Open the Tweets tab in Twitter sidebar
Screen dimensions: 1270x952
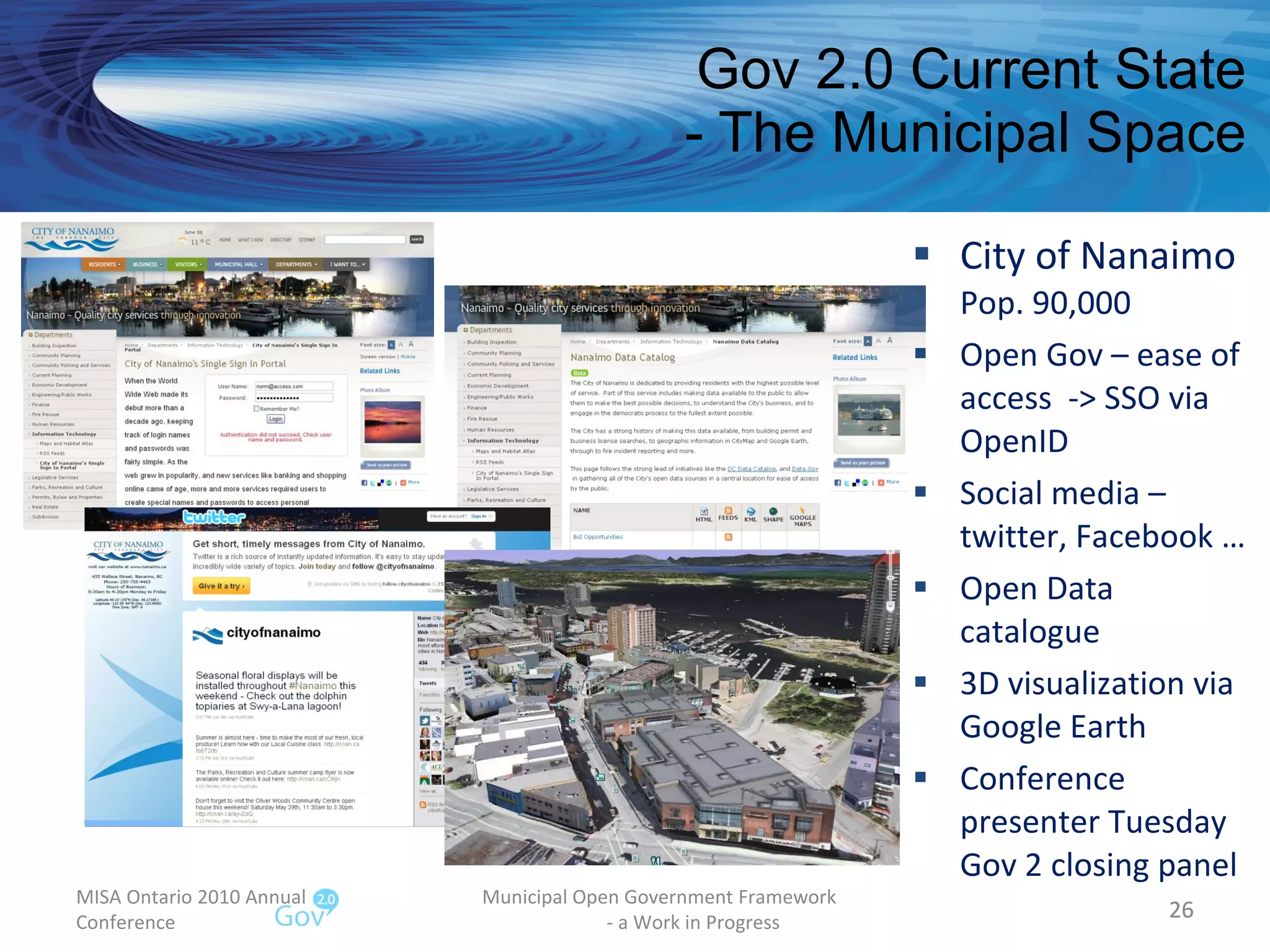pyautogui.click(x=428, y=683)
